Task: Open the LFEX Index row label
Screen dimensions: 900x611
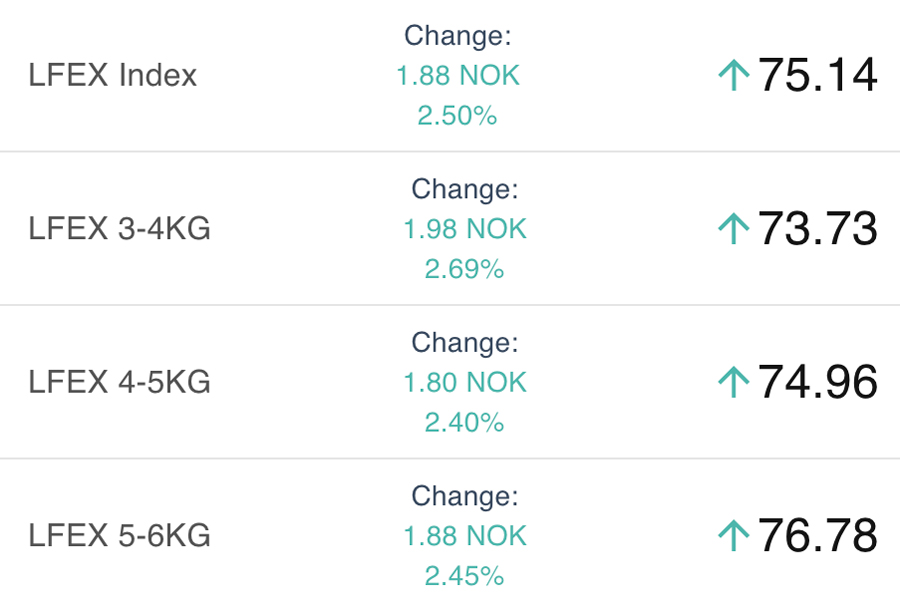Action: pyautogui.click(x=113, y=76)
